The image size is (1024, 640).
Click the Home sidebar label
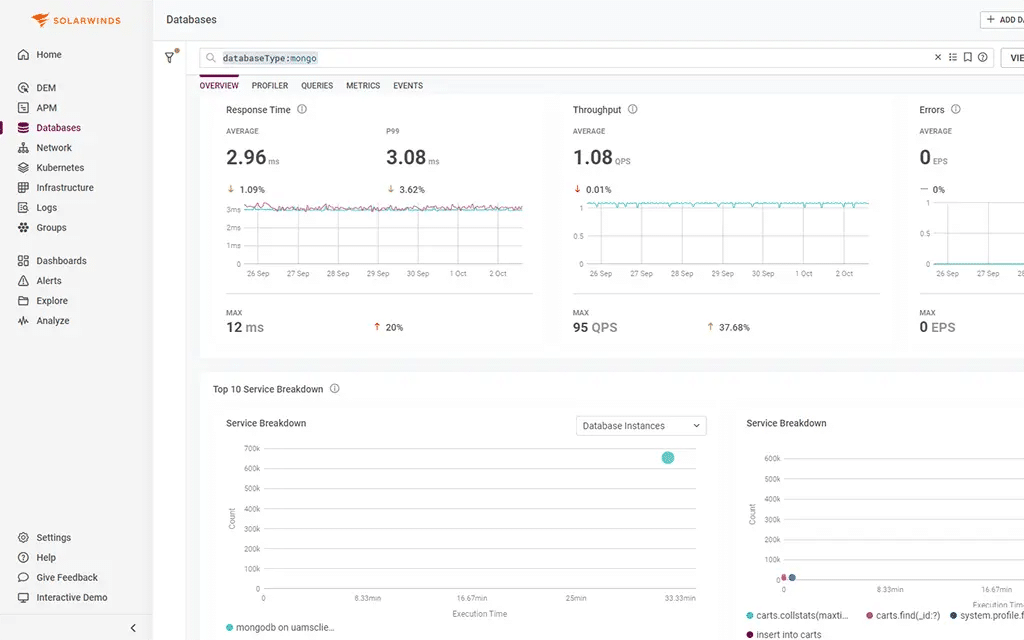point(49,54)
